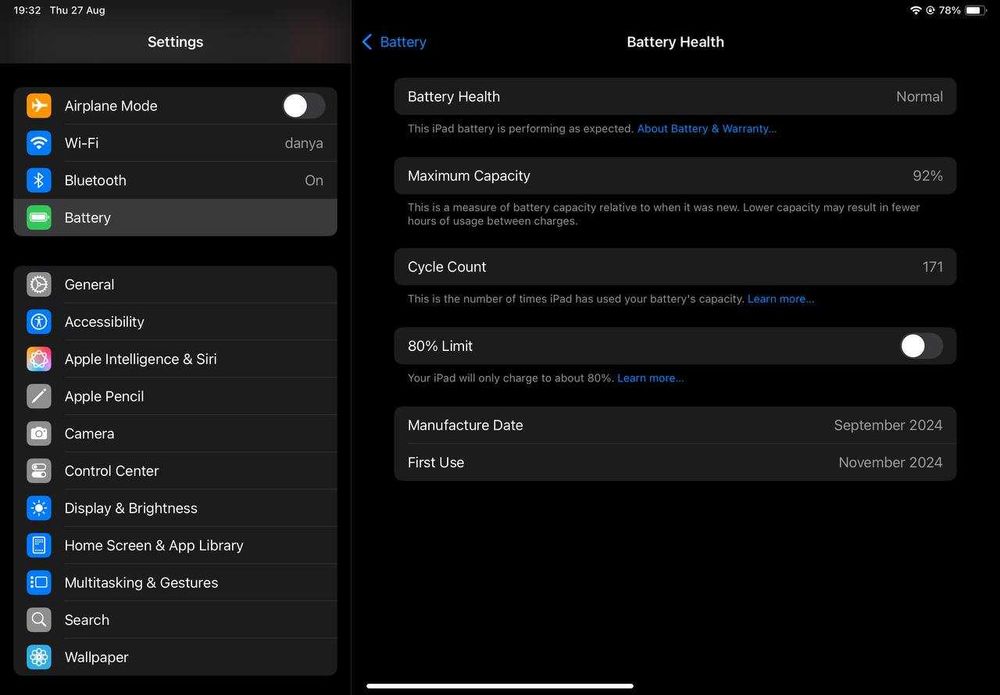Tap the Display & Brightness sun icon
The height and width of the screenshot is (695, 1000).
pyautogui.click(x=39, y=508)
